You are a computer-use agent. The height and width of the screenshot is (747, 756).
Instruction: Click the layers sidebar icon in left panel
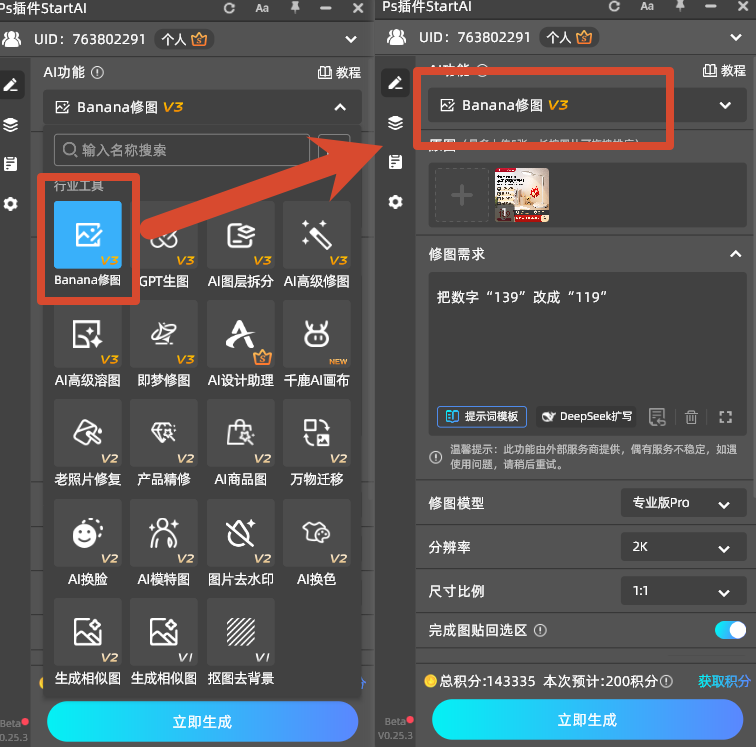pyautogui.click(x=11, y=124)
